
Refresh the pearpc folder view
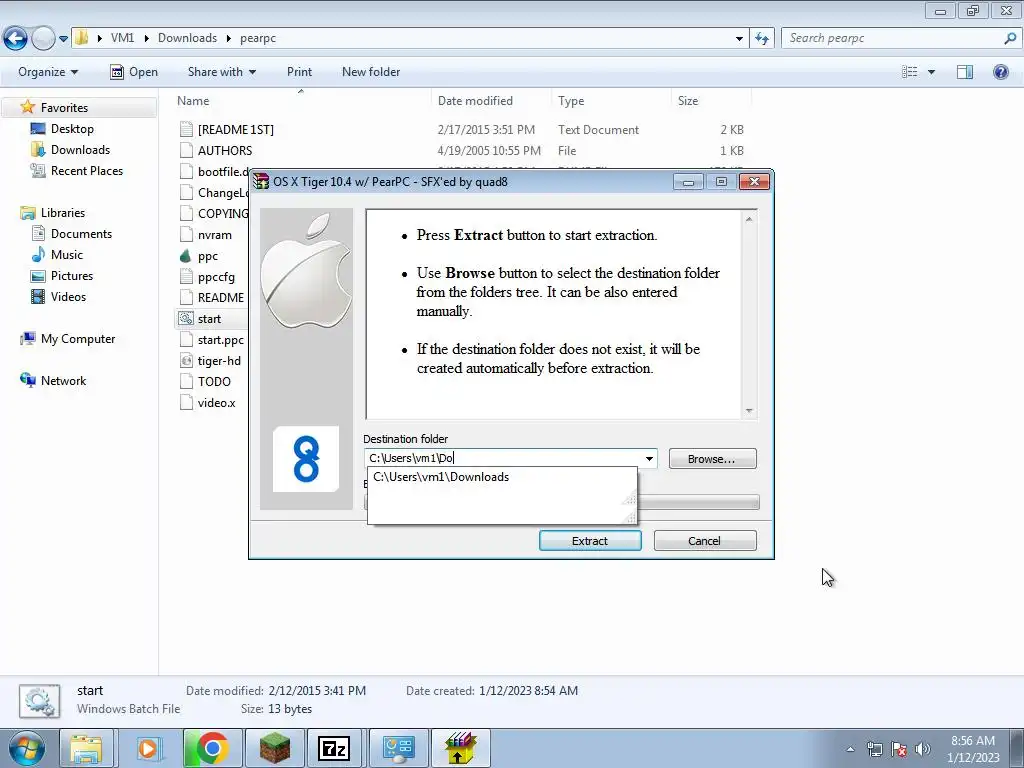[x=761, y=39]
